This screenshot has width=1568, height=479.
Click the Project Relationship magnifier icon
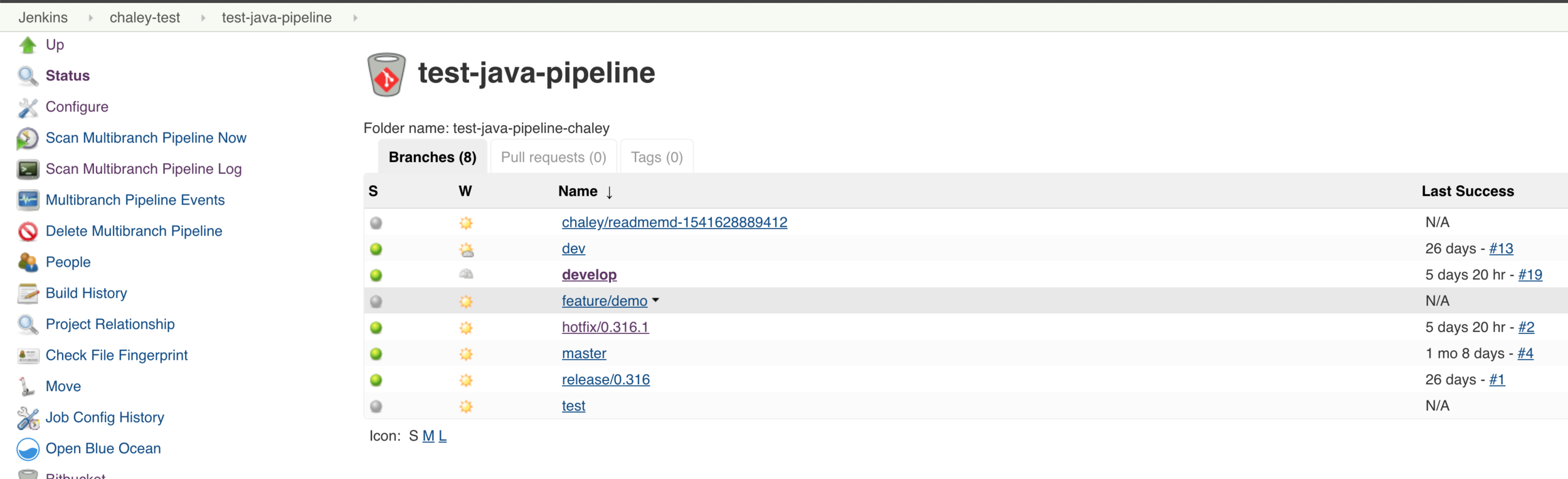pyautogui.click(x=28, y=325)
